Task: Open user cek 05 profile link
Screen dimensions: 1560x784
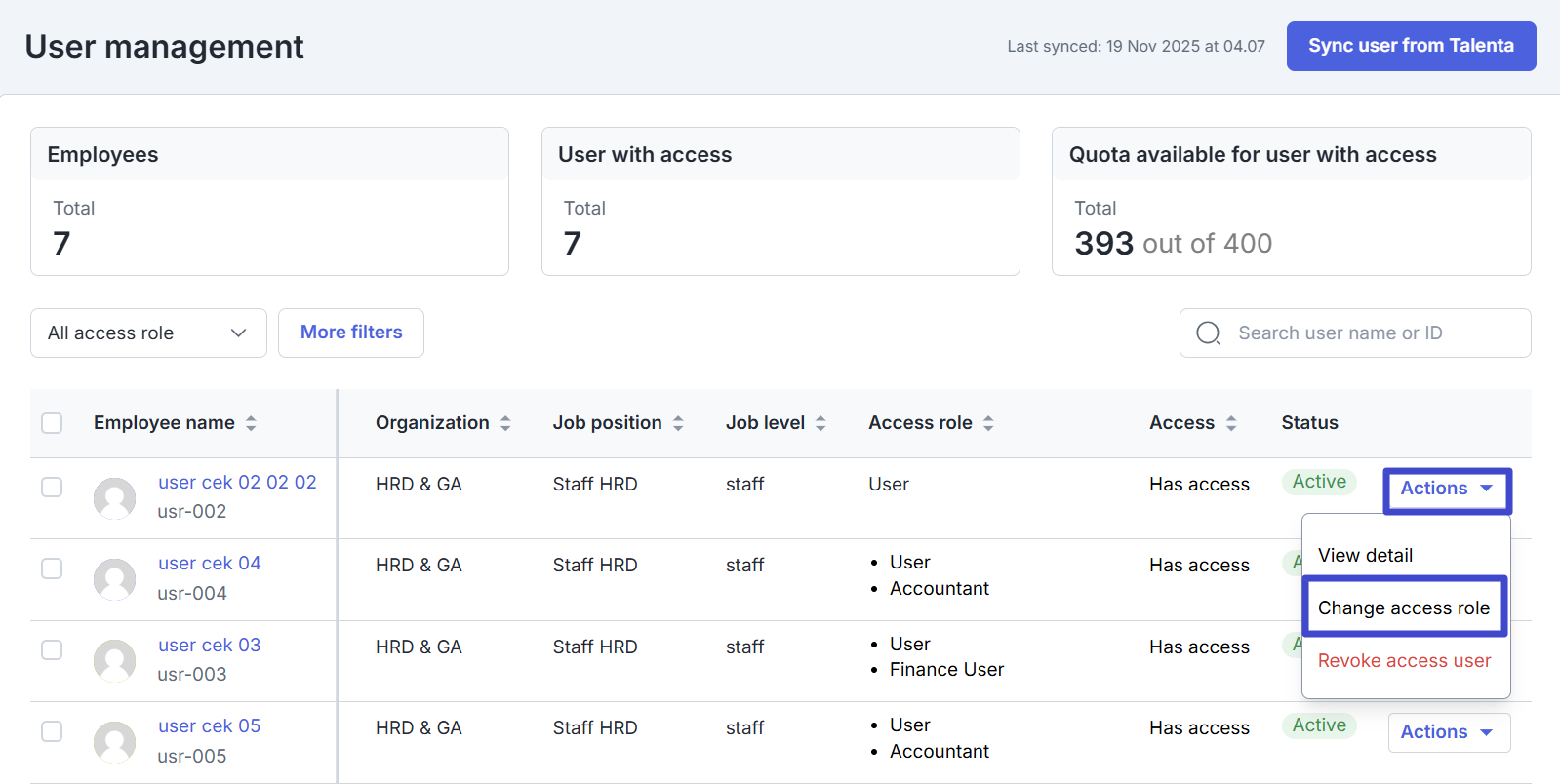Action: click(210, 726)
